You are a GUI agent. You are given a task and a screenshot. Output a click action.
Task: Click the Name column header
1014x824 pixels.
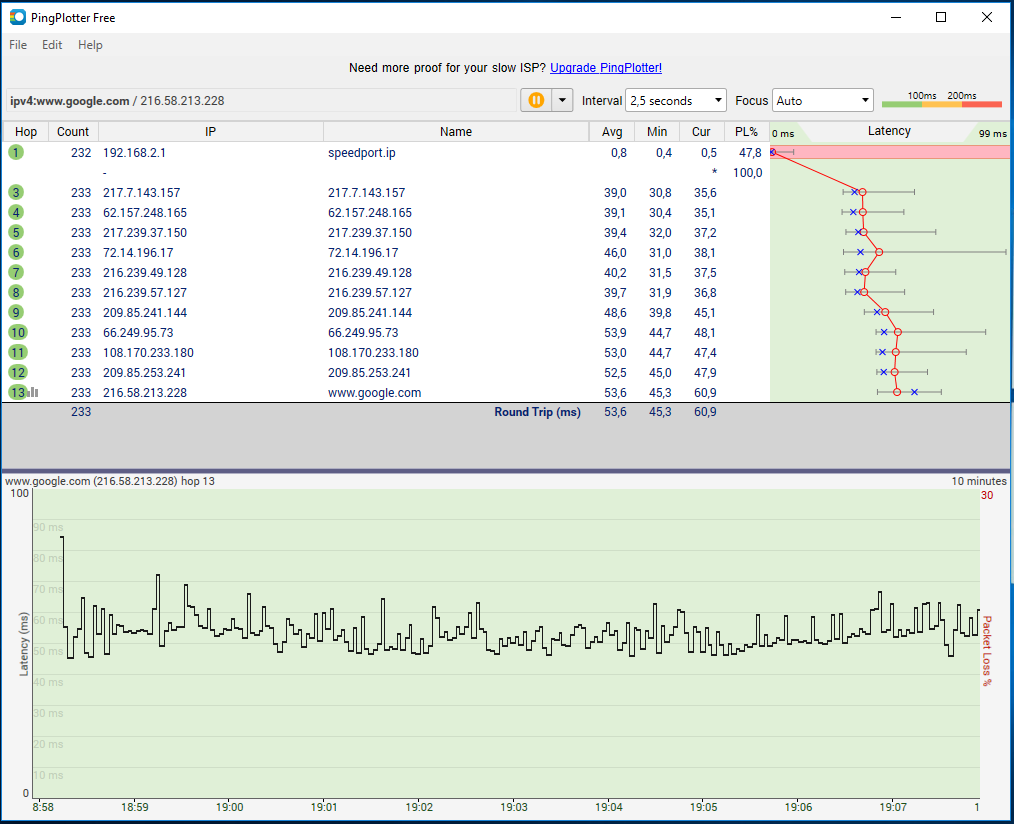coord(456,132)
